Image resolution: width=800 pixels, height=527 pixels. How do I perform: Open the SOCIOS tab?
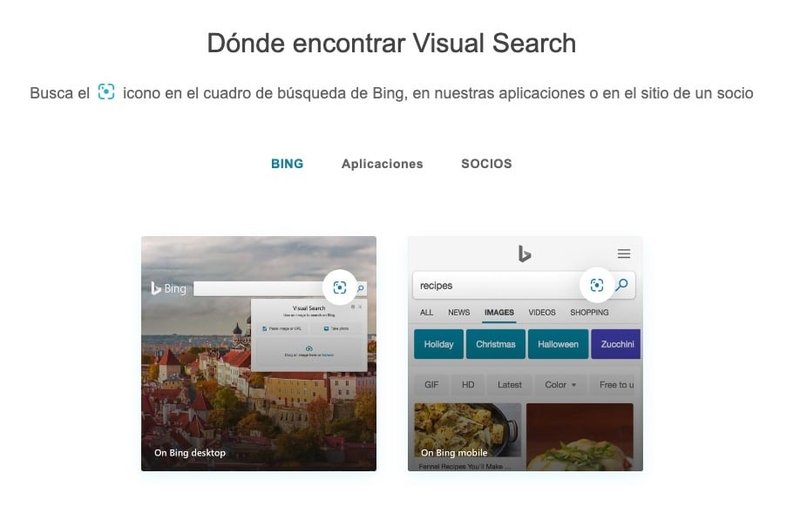(486, 164)
